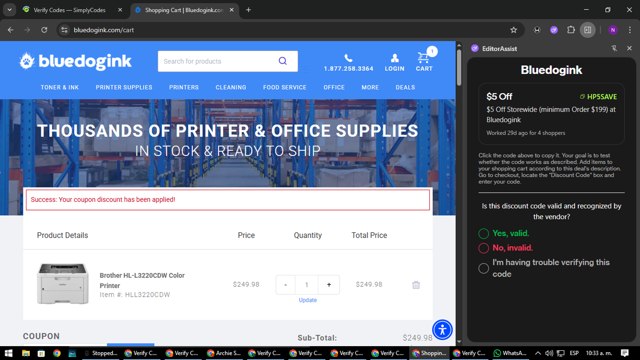Expand the Printer Supplies menu
Screen dimensions: 640x360
click(x=124, y=87)
